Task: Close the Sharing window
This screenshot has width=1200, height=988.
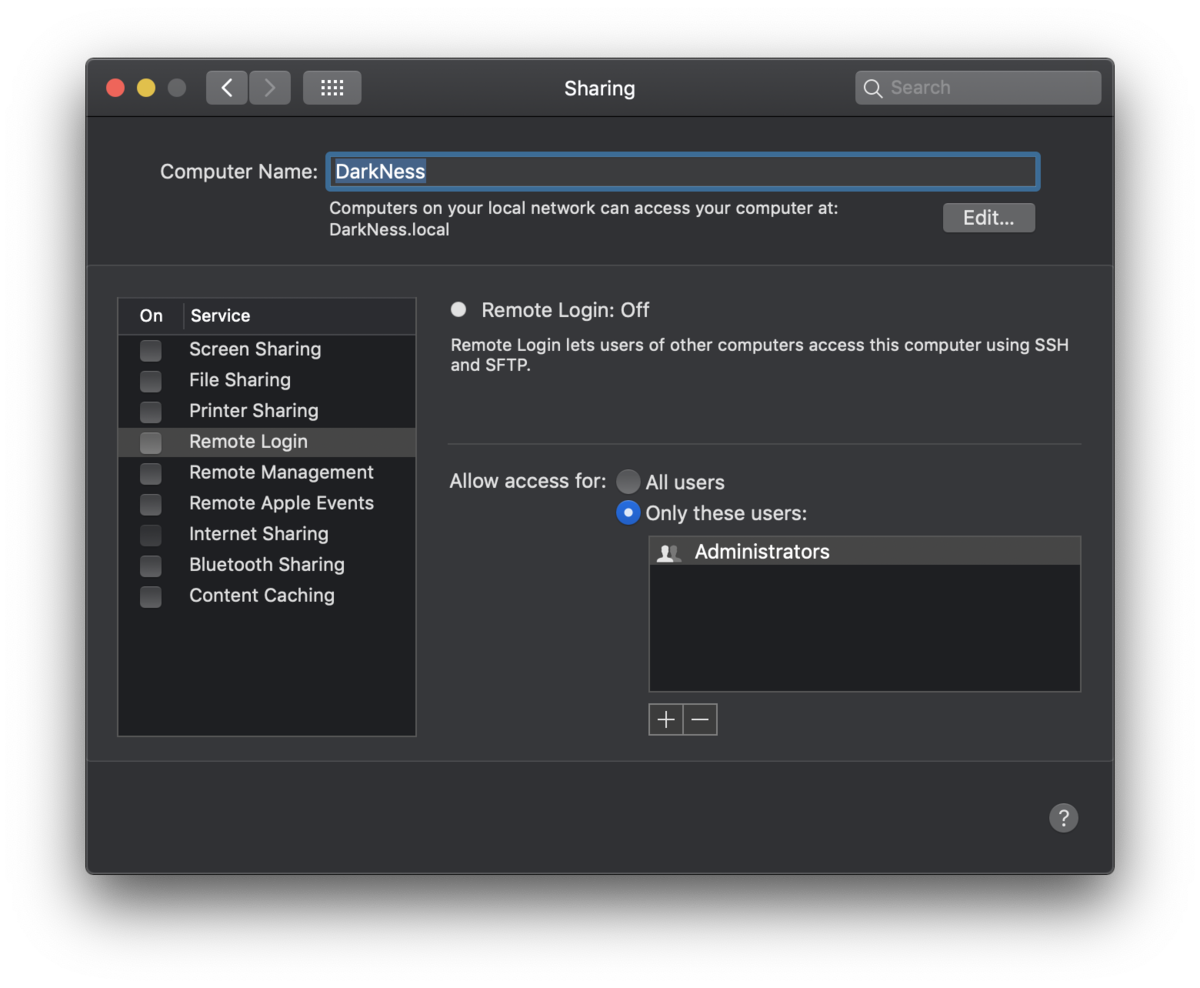Action: [x=116, y=88]
